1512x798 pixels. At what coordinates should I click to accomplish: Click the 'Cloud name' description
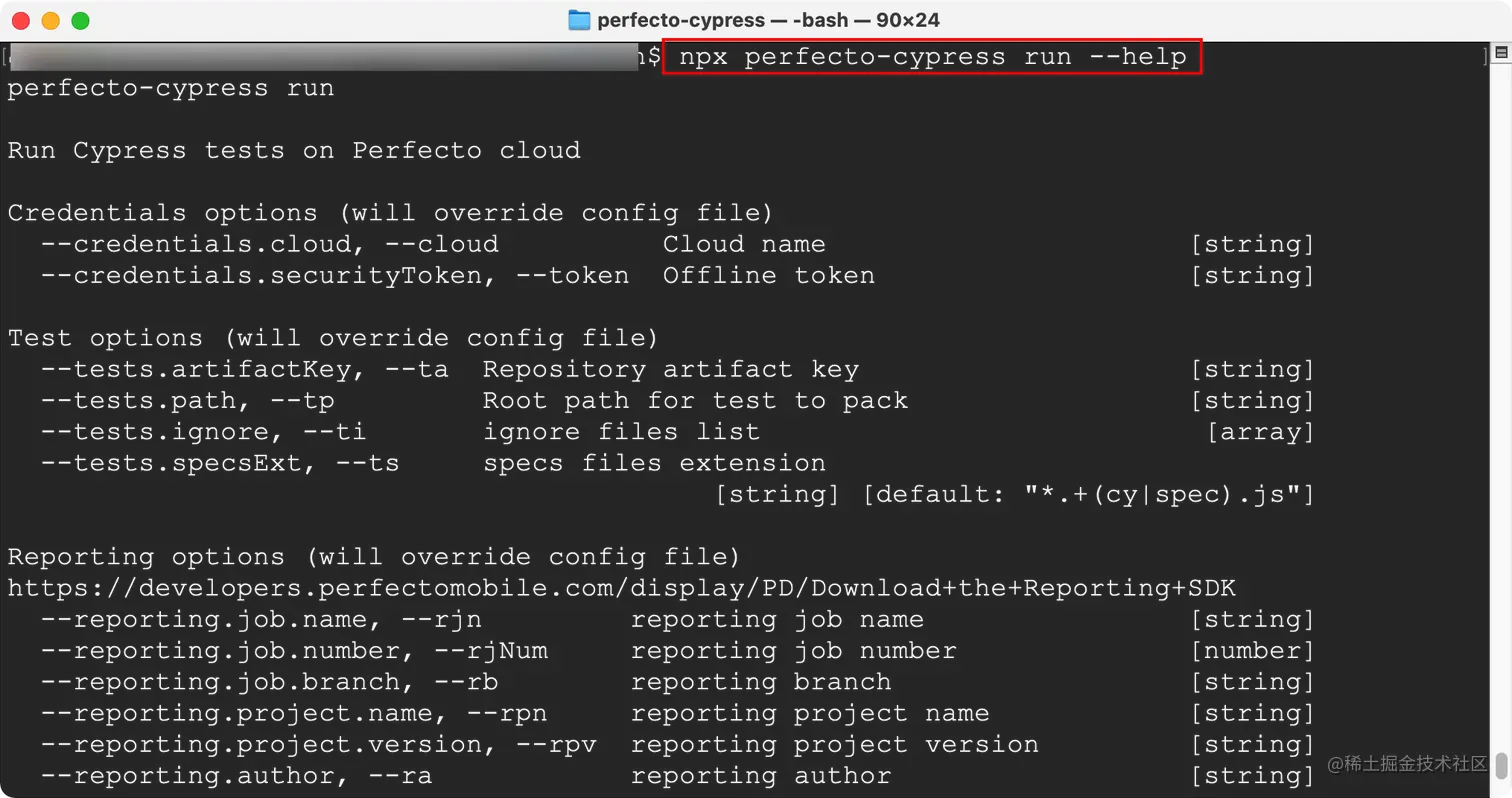(744, 244)
